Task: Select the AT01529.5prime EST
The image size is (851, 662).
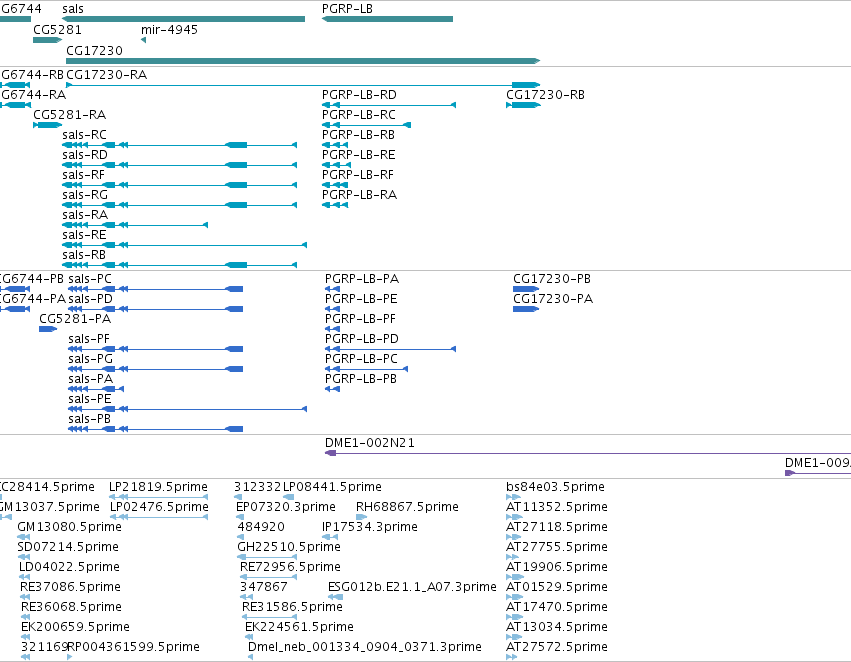Action: 514,597
